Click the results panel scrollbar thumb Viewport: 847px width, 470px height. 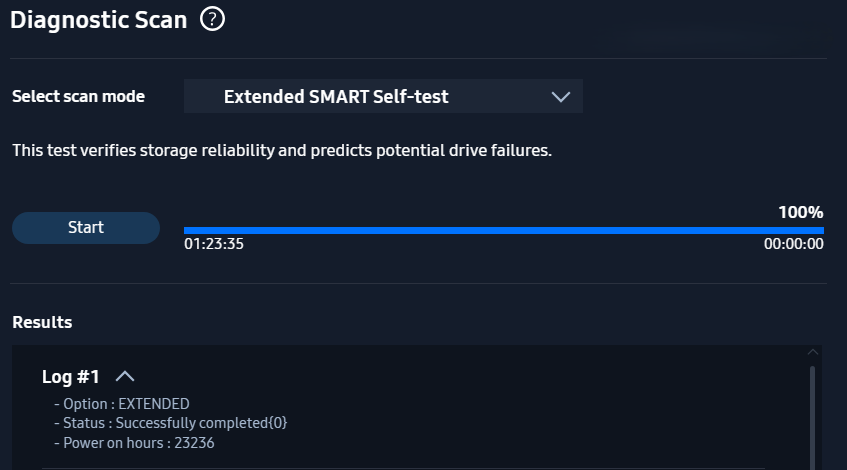click(x=812, y=416)
